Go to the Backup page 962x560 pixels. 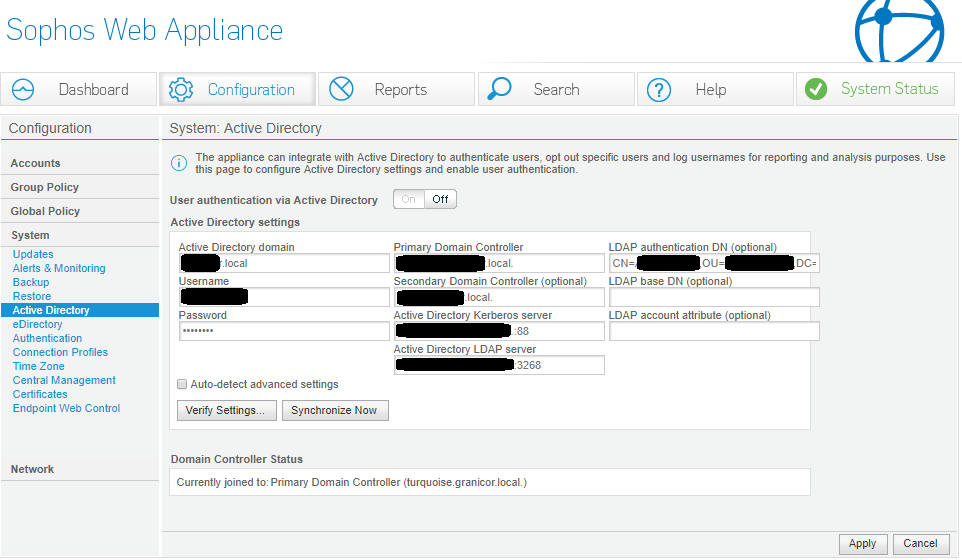click(x=31, y=282)
